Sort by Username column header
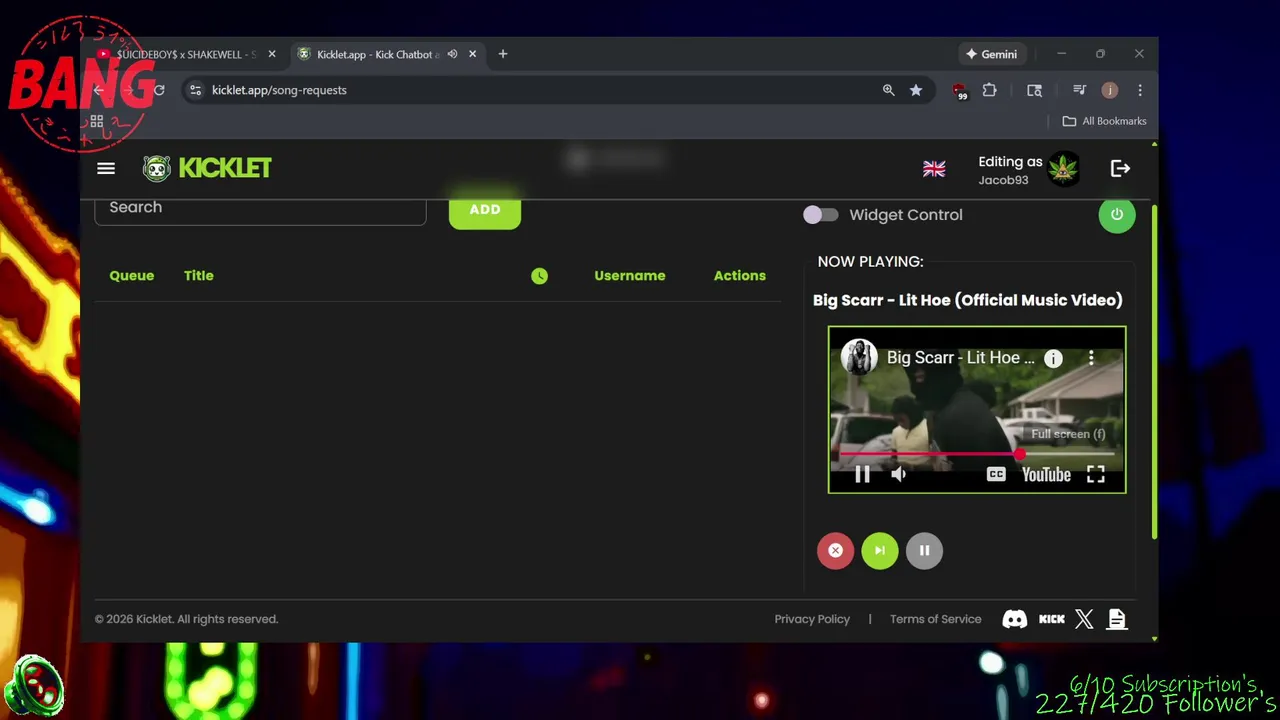This screenshot has width=1280, height=720. pyautogui.click(x=630, y=276)
